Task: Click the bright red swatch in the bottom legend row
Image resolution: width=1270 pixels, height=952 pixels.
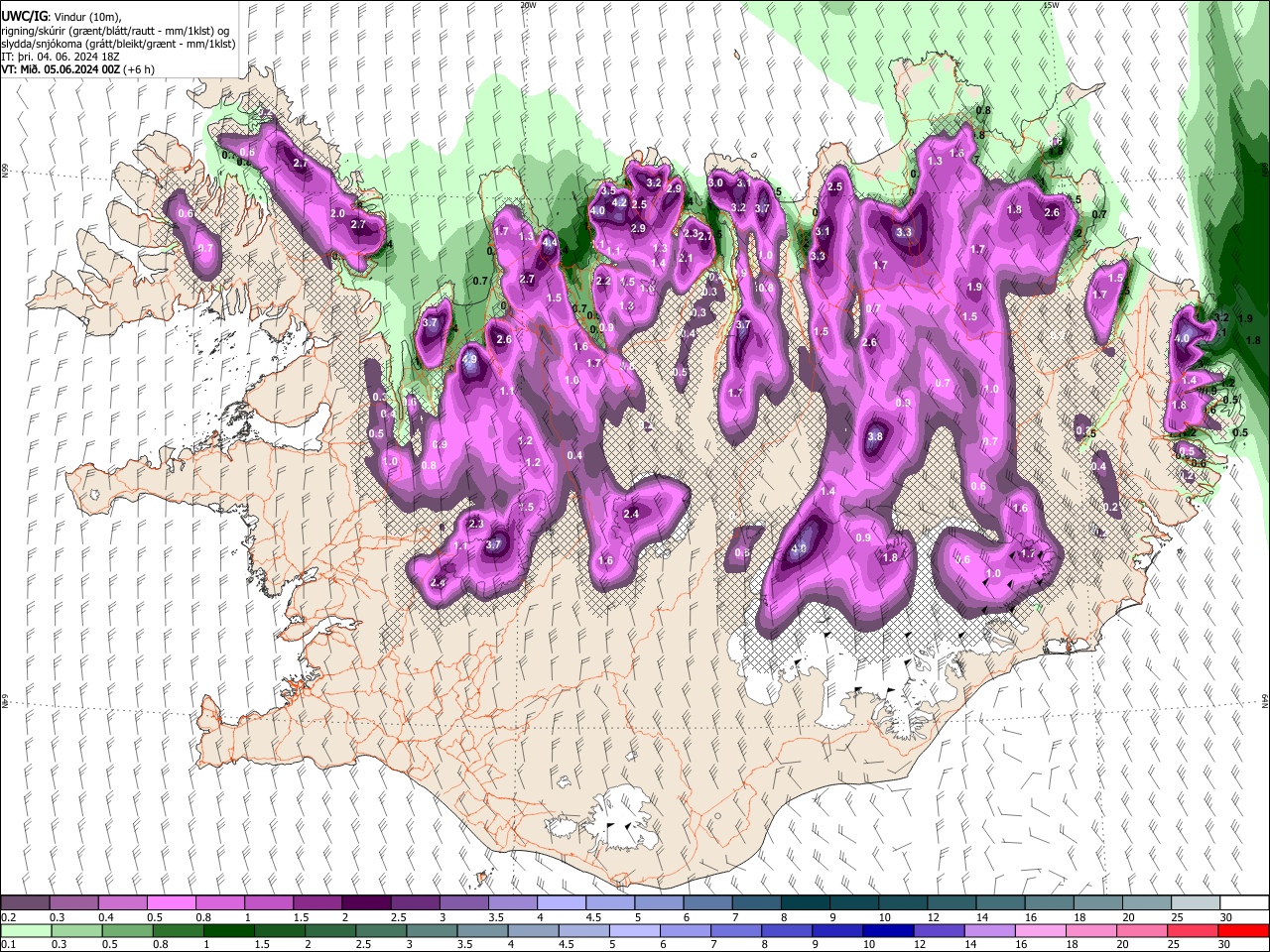Action: [1244, 930]
